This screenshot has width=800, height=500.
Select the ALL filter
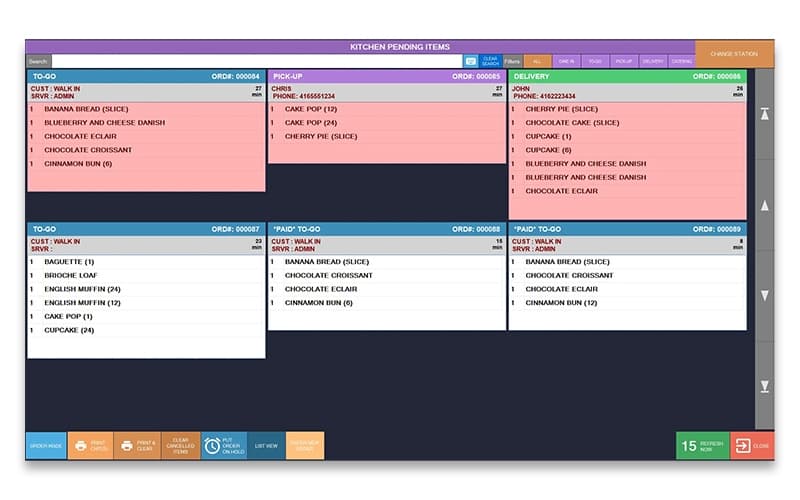(x=537, y=61)
